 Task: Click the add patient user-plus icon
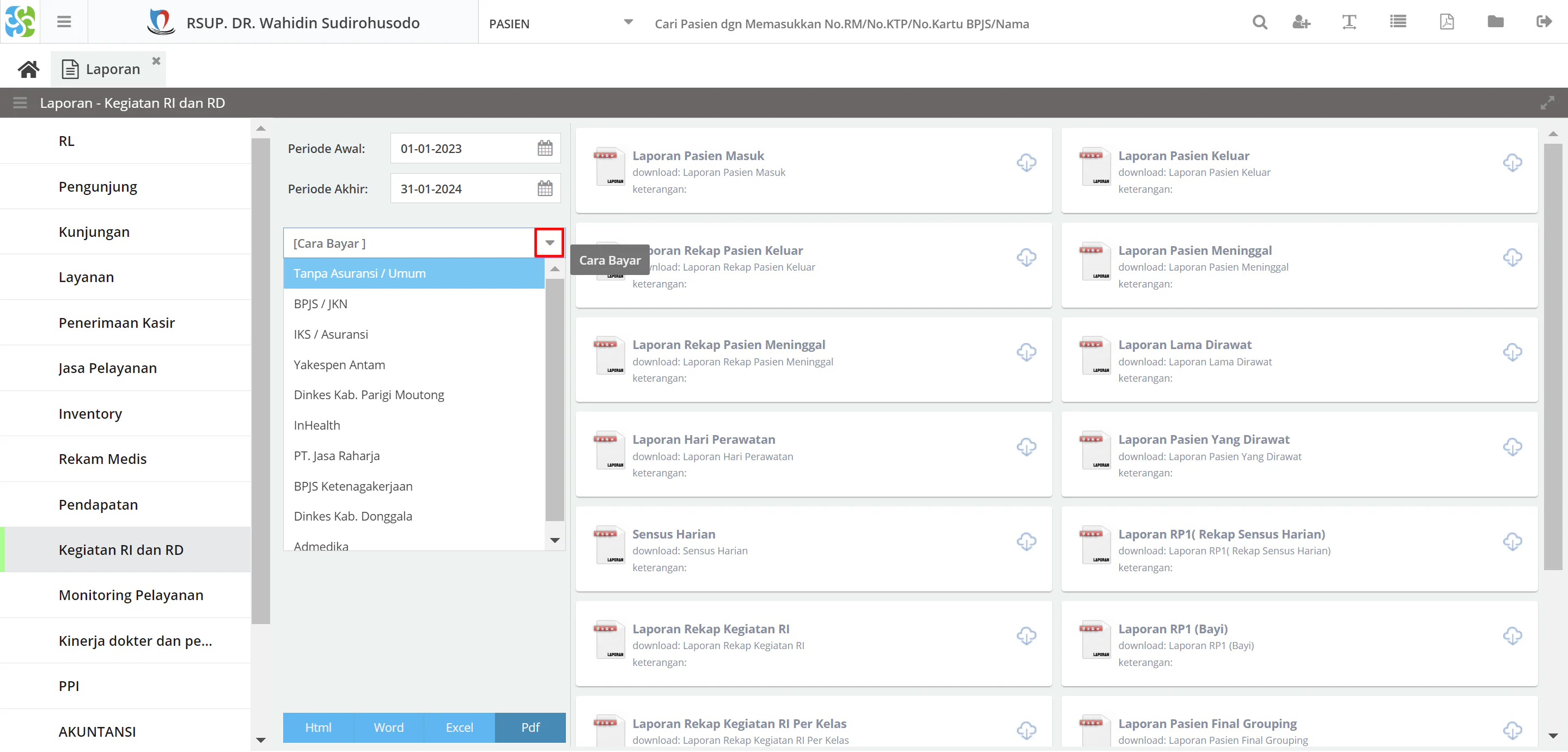coord(1301,22)
